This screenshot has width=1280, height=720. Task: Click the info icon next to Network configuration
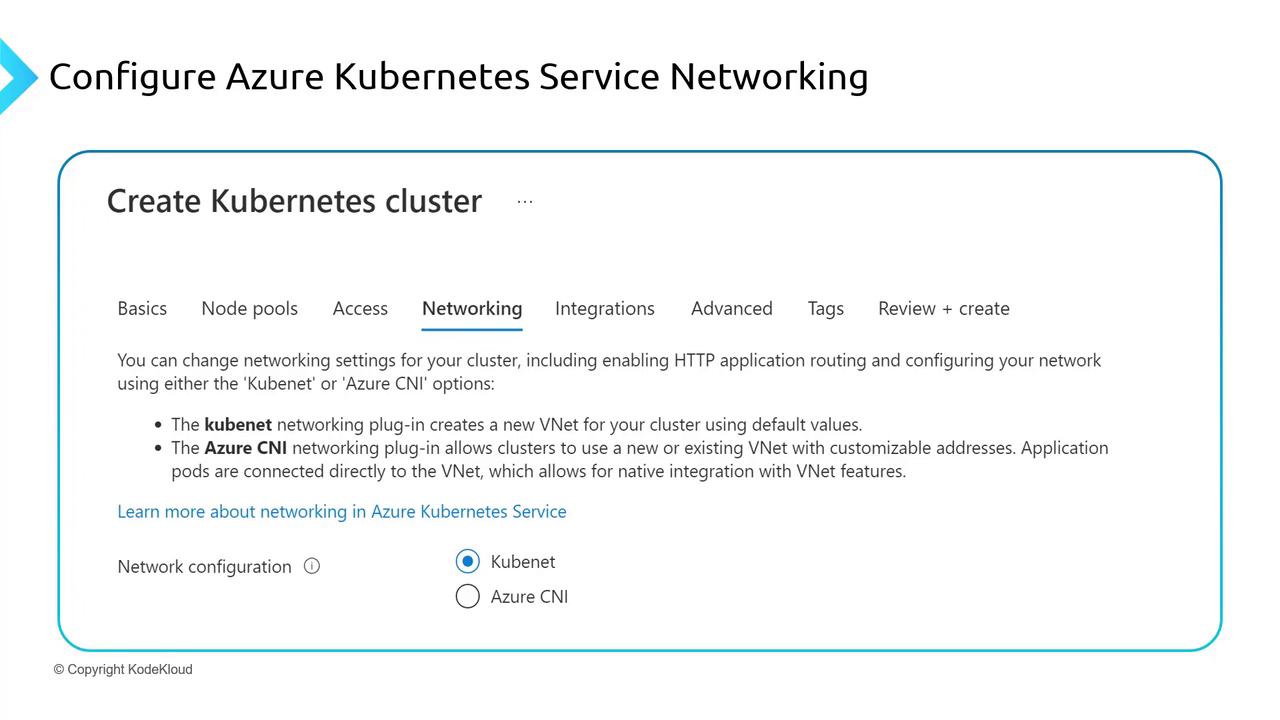tap(312, 566)
